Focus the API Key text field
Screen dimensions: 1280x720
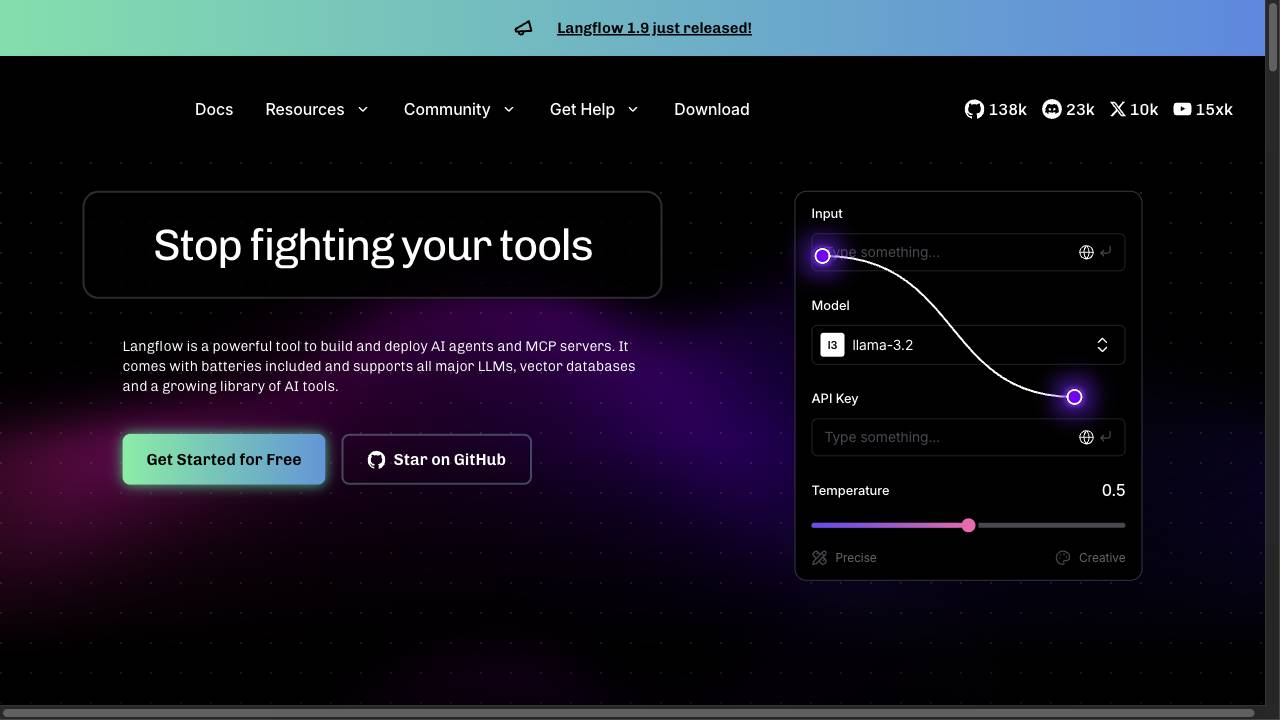click(968, 437)
